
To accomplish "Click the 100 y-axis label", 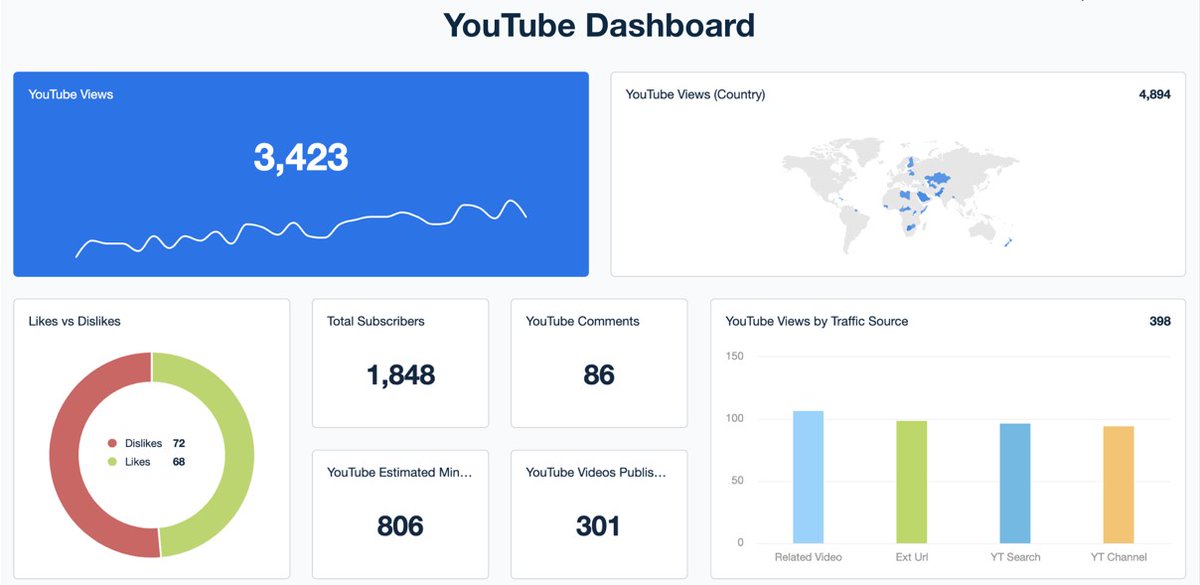I will click(735, 418).
